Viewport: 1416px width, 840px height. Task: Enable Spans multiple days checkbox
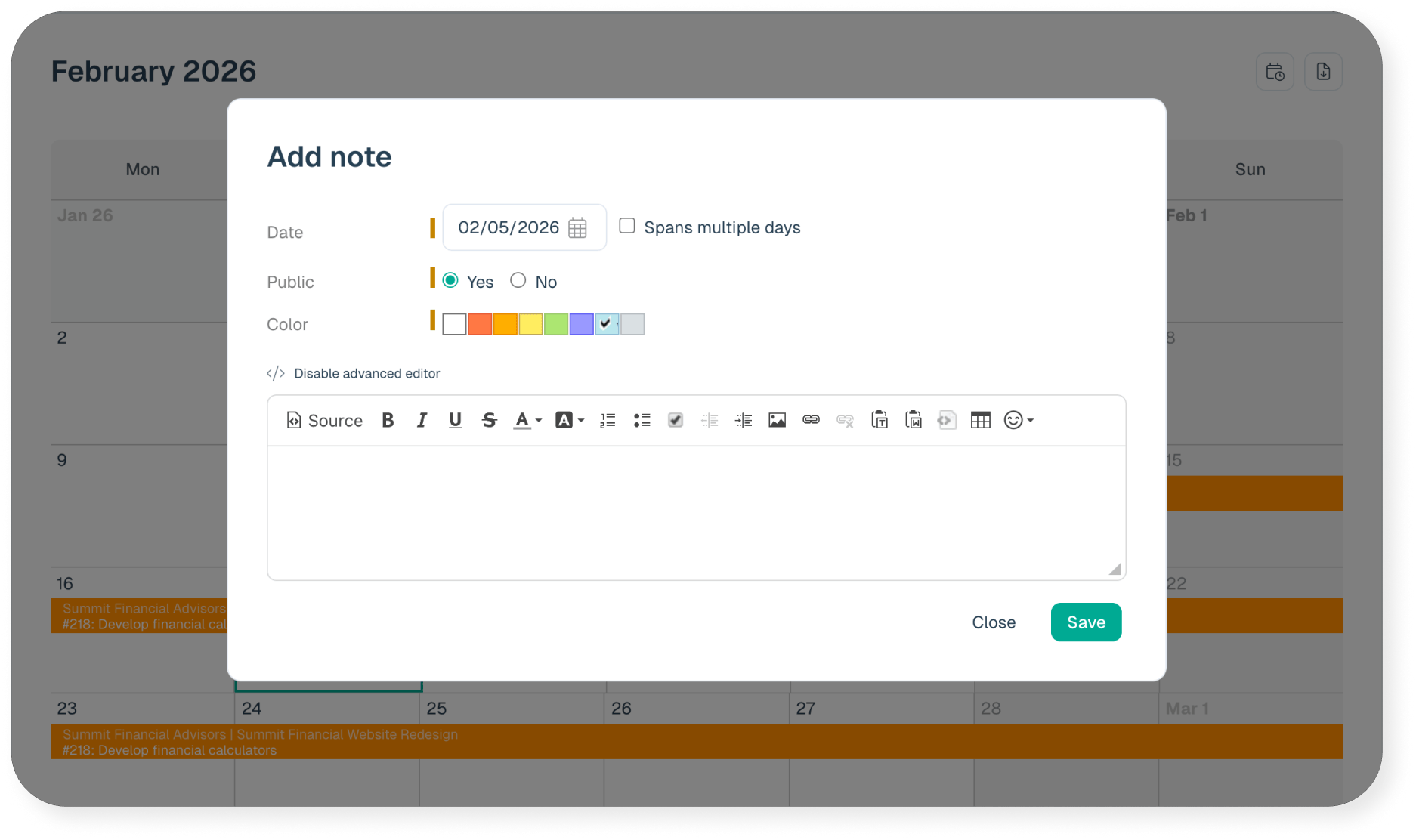click(x=627, y=226)
